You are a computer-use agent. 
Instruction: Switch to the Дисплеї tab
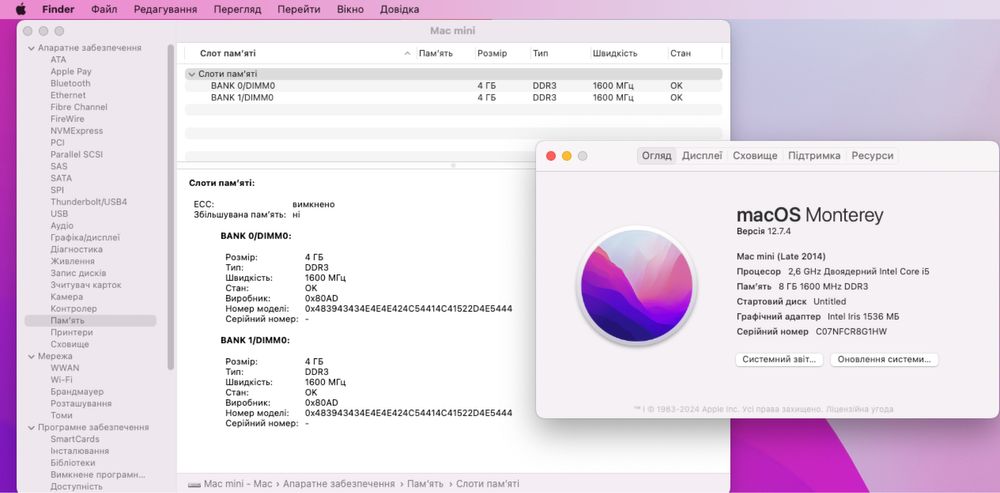click(x=702, y=156)
